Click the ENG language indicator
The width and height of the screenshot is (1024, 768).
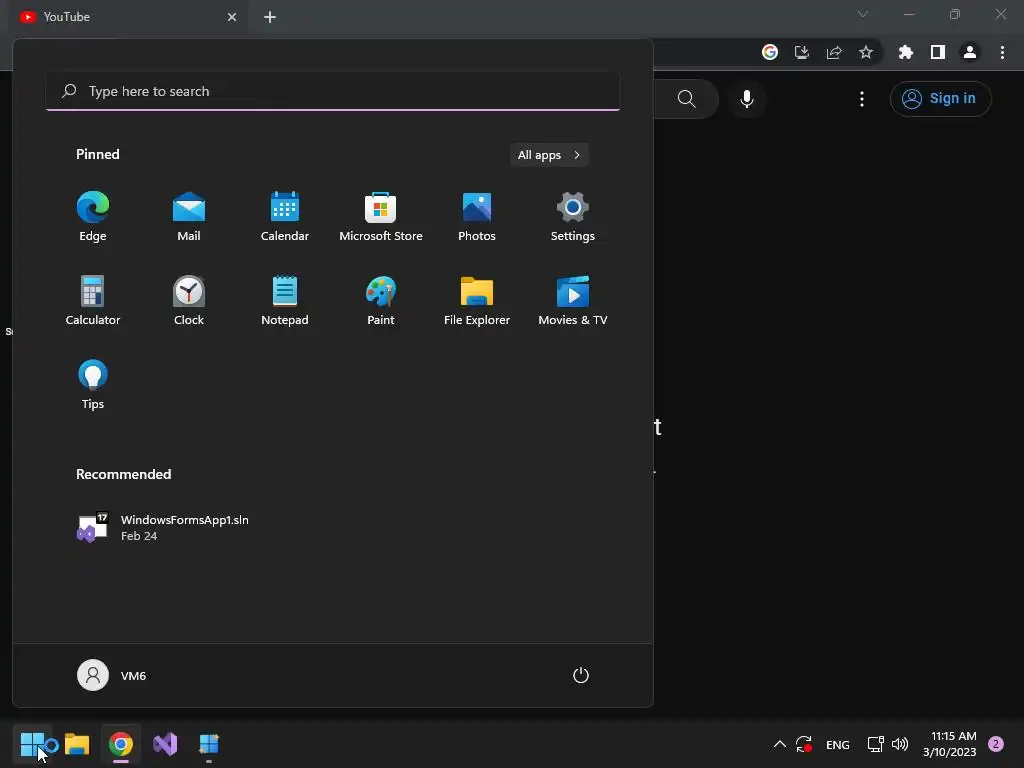pos(838,744)
